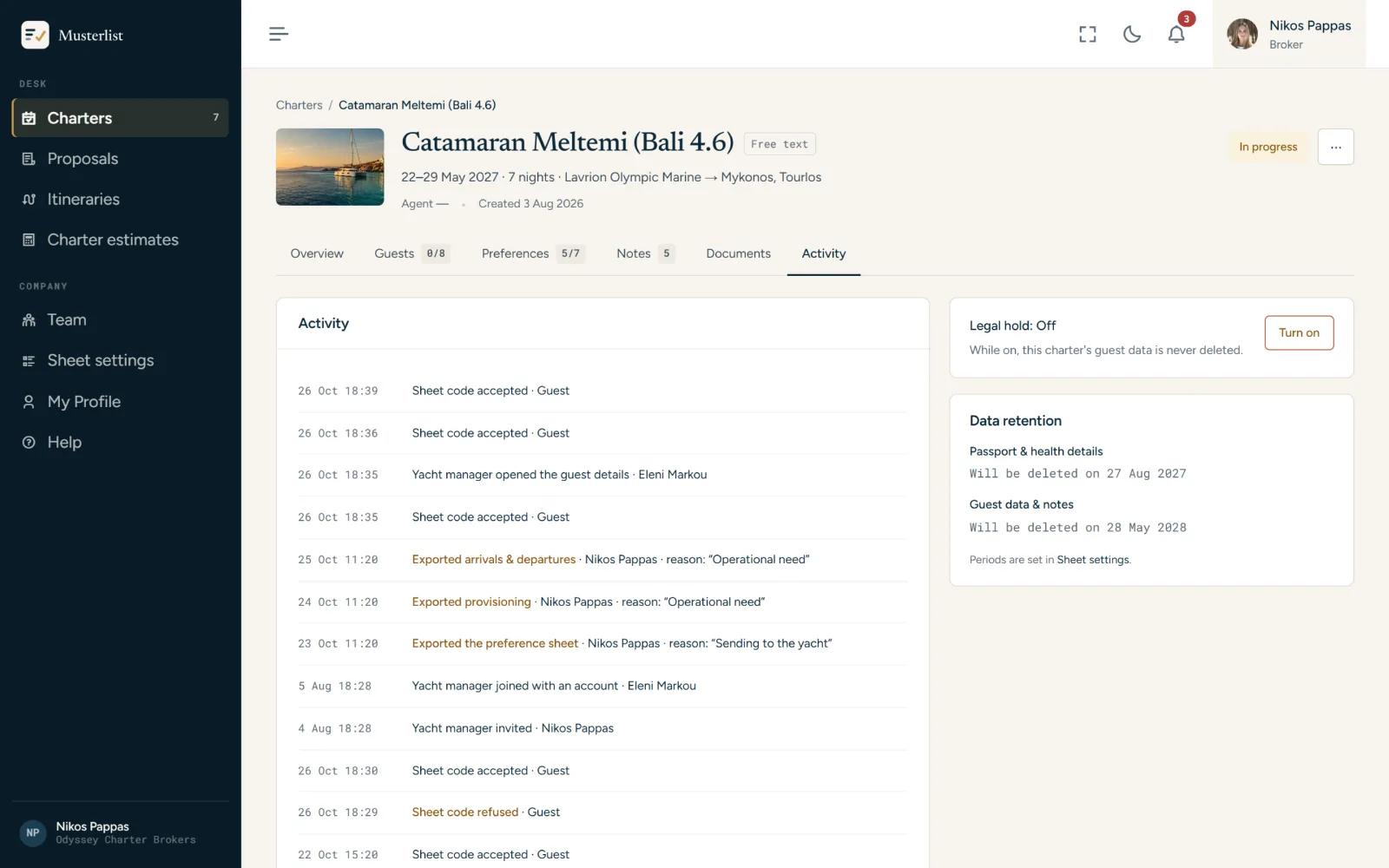Screen dimensions: 1389x868
Task: Click Nikos Pappas avatar in header
Action: click(1242, 34)
